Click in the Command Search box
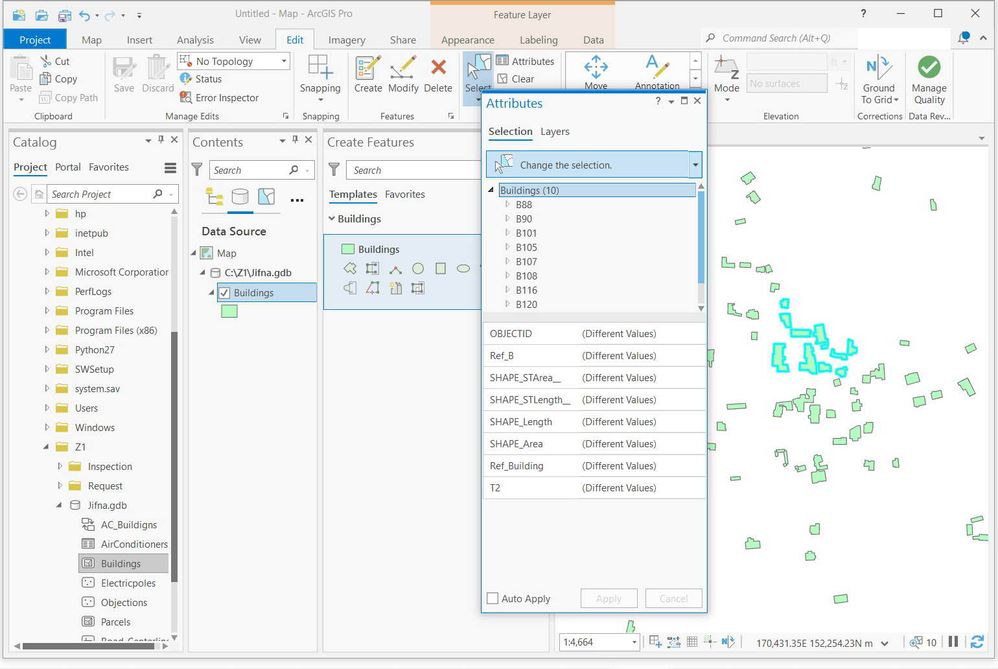This screenshot has height=669, width=998. [x=779, y=38]
